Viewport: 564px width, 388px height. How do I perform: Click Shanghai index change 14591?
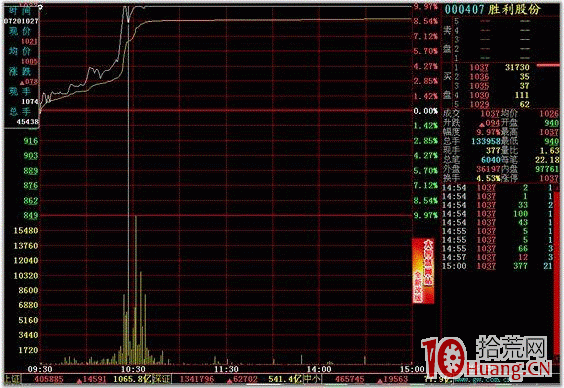(x=92, y=379)
